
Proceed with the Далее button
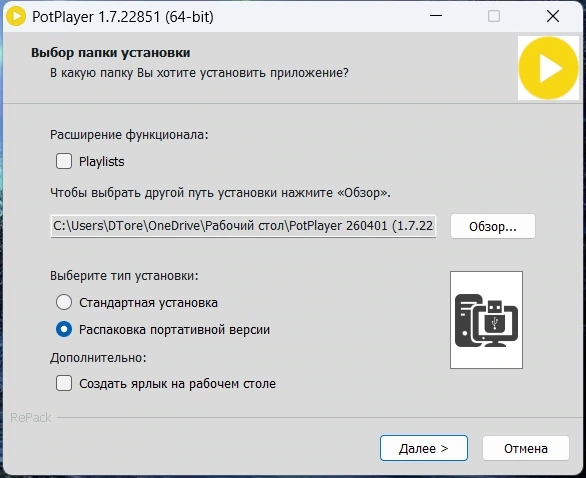[x=424, y=448]
